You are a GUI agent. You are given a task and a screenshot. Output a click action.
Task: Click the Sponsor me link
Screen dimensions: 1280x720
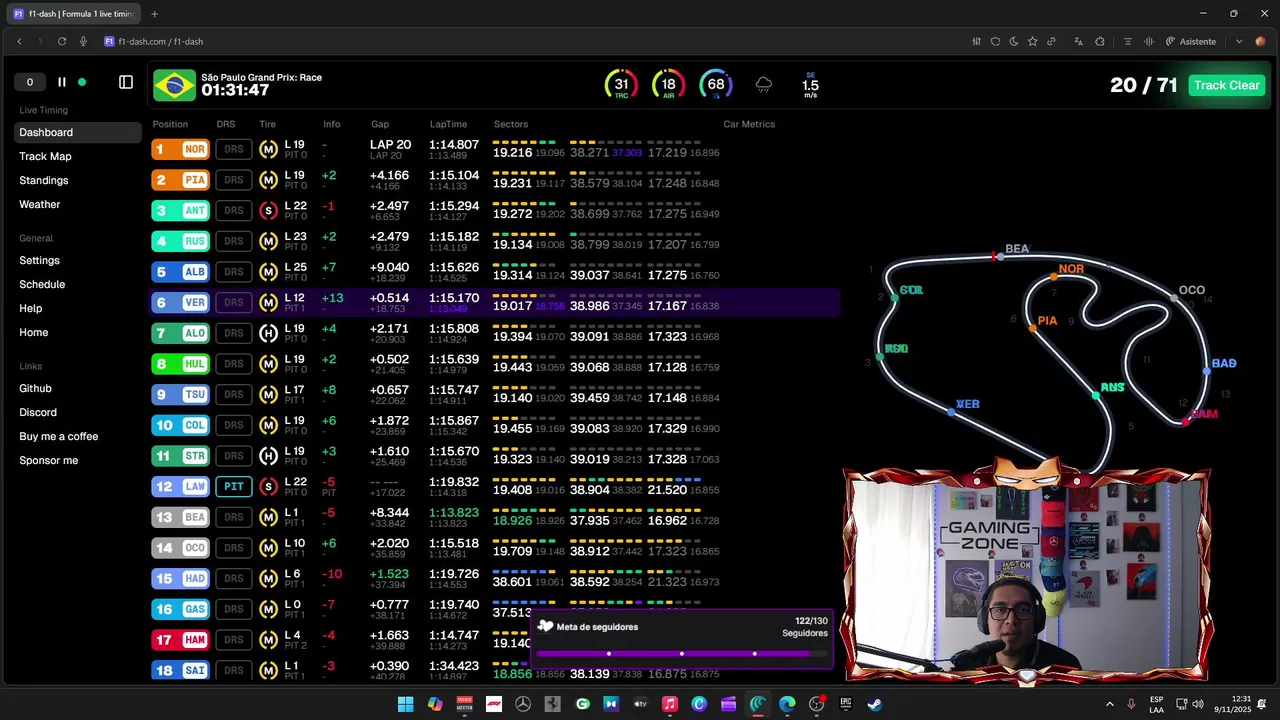pyautogui.click(x=49, y=460)
